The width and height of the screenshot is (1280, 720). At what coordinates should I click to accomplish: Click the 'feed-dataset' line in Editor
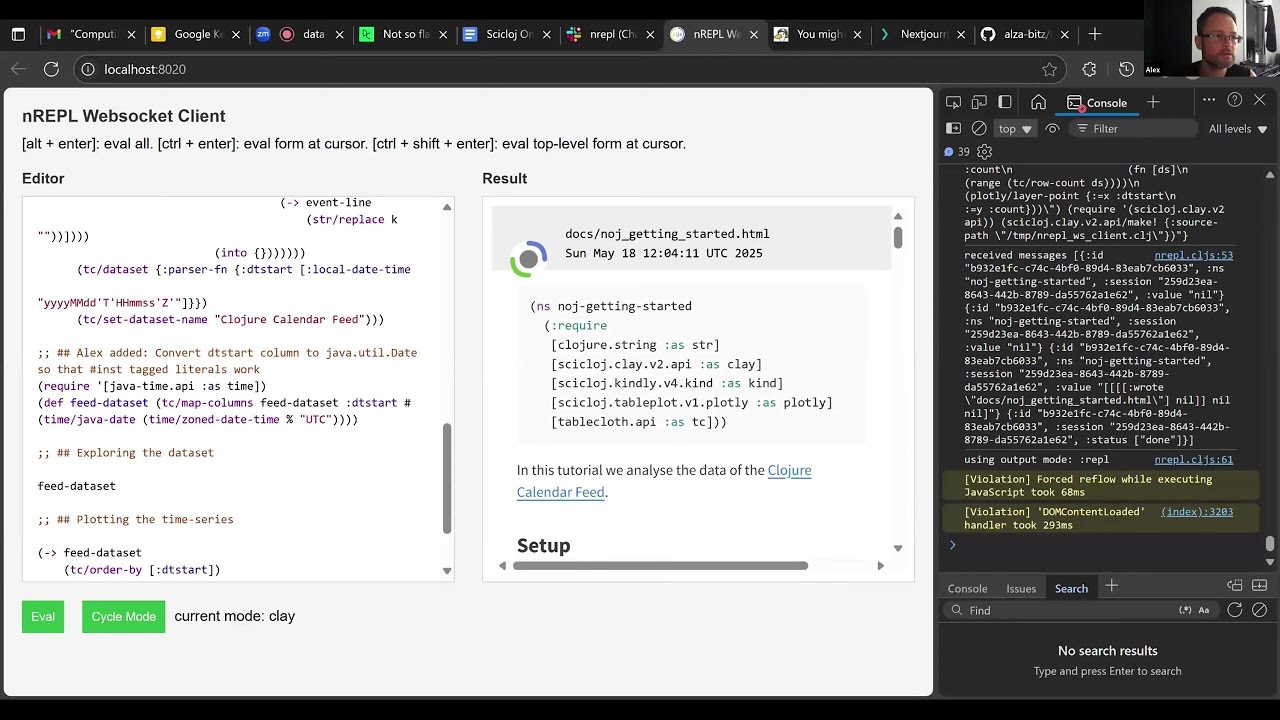point(77,486)
